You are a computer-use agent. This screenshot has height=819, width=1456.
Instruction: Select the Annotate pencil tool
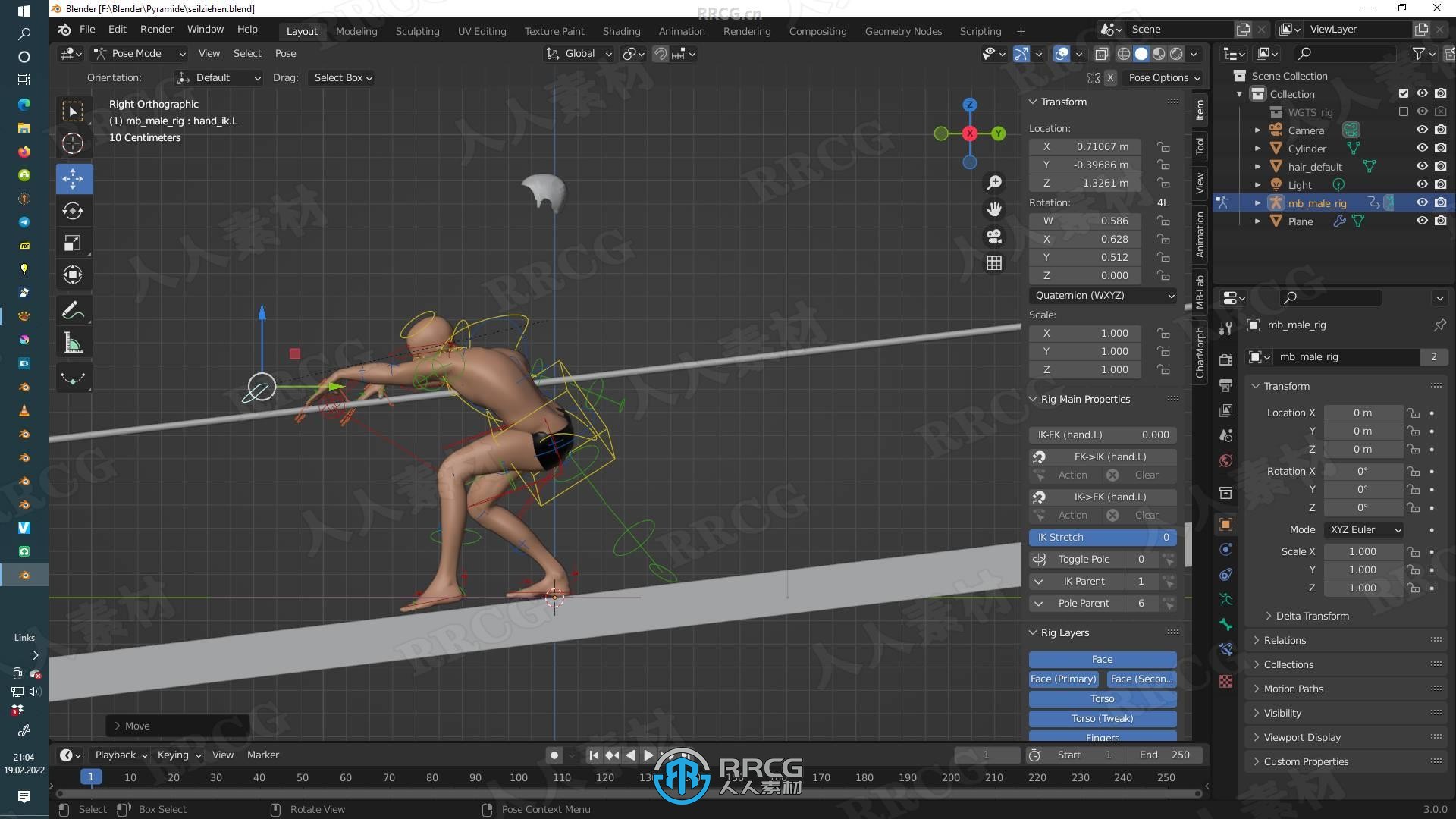pos(73,310)
